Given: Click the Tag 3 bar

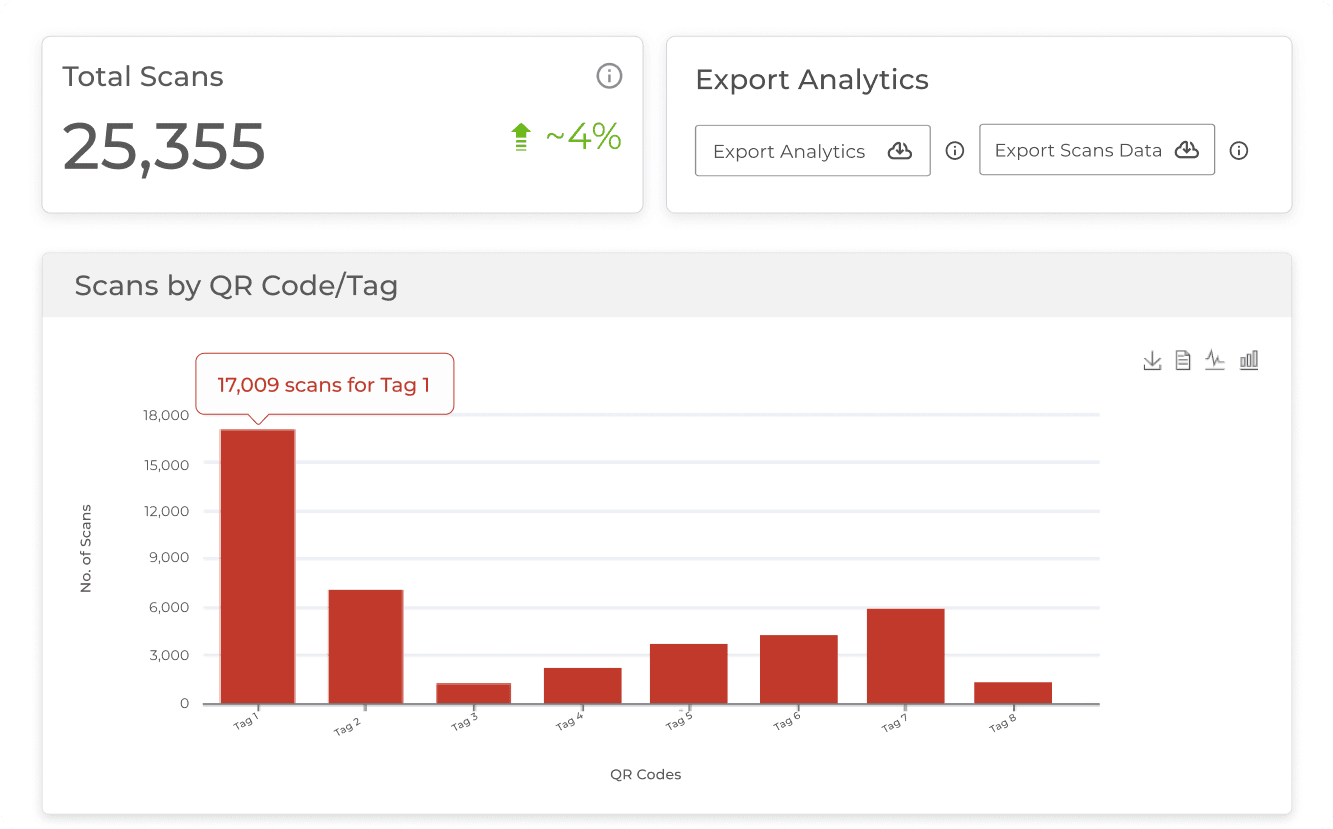Looking at the screenshot, I should pyautogui.click(x=473, y=693).
